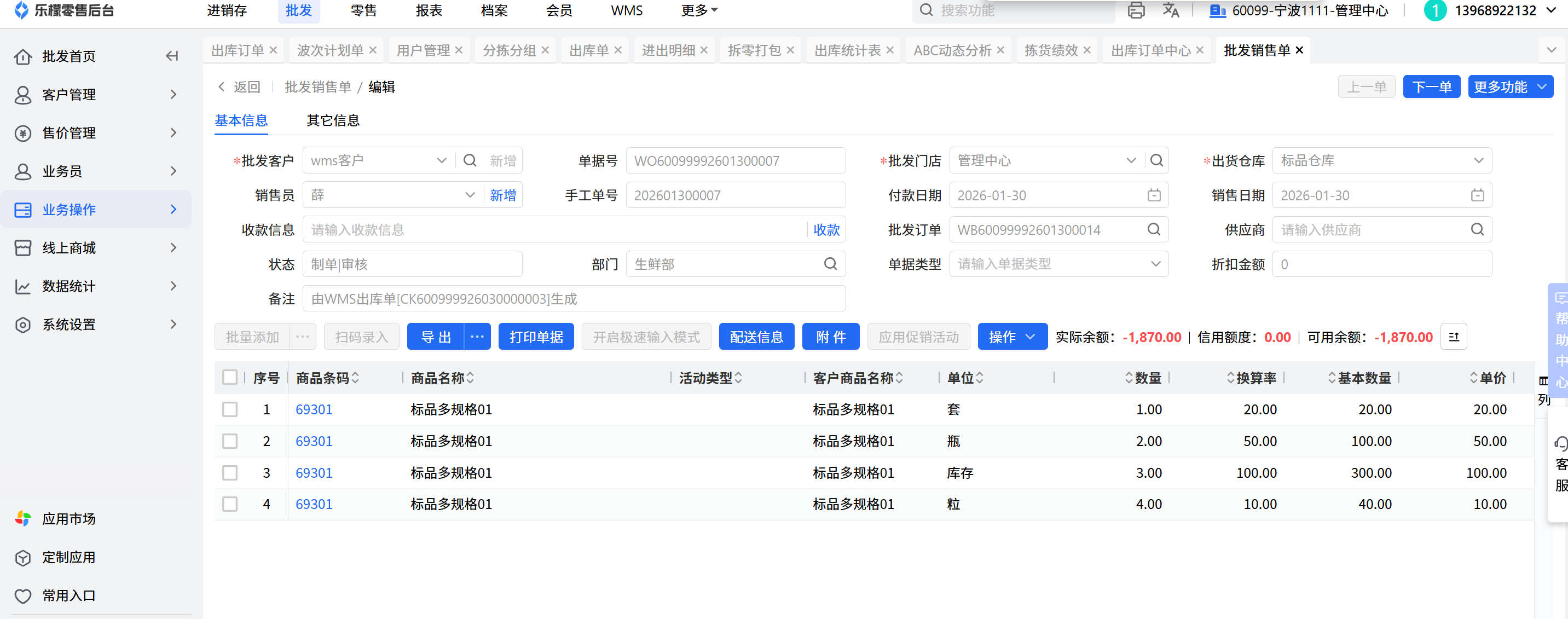This screenshot has width=1568, height=619.
Task: Click search icon in 批发订单 field
Action: 1154,229
